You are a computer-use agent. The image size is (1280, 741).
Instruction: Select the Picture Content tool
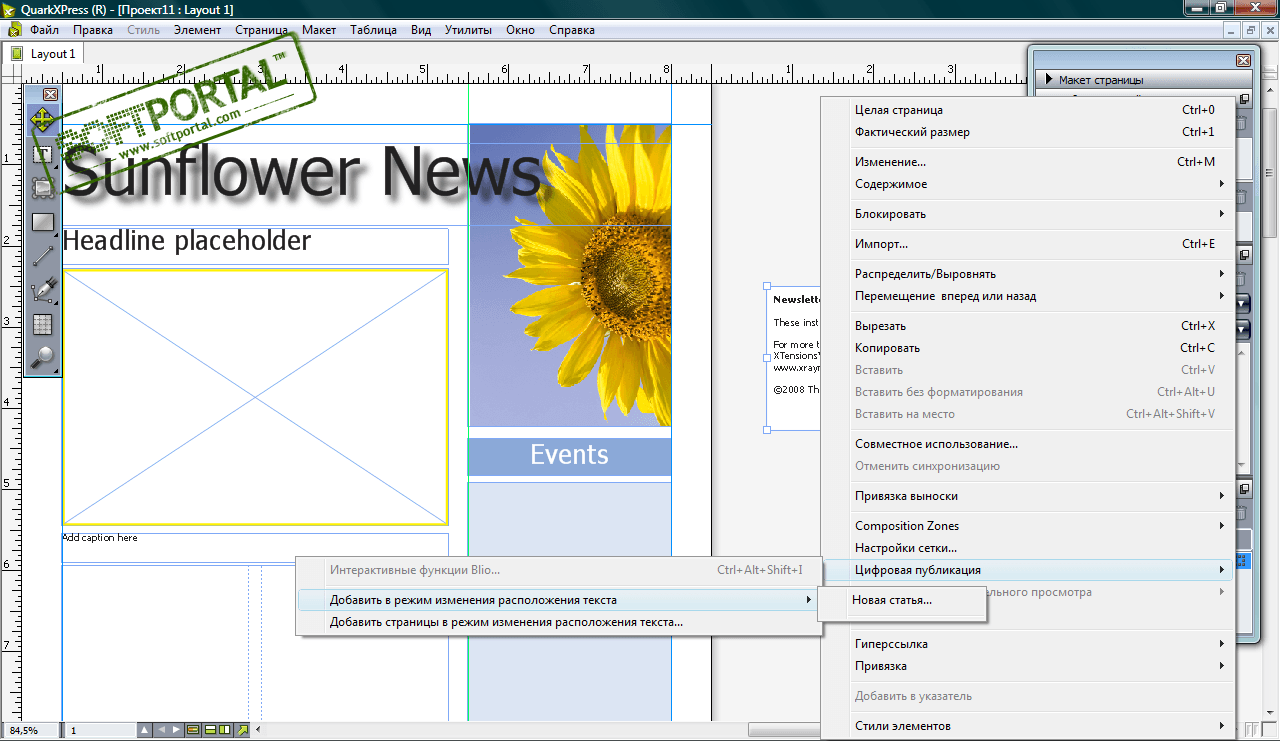pos(42,187)
